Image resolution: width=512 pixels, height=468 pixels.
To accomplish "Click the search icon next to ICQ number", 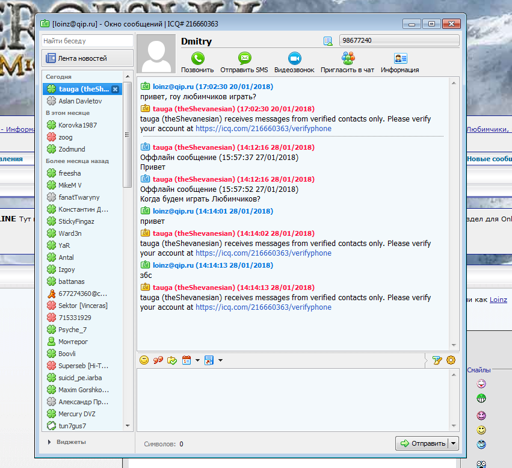I will [328, 41].
